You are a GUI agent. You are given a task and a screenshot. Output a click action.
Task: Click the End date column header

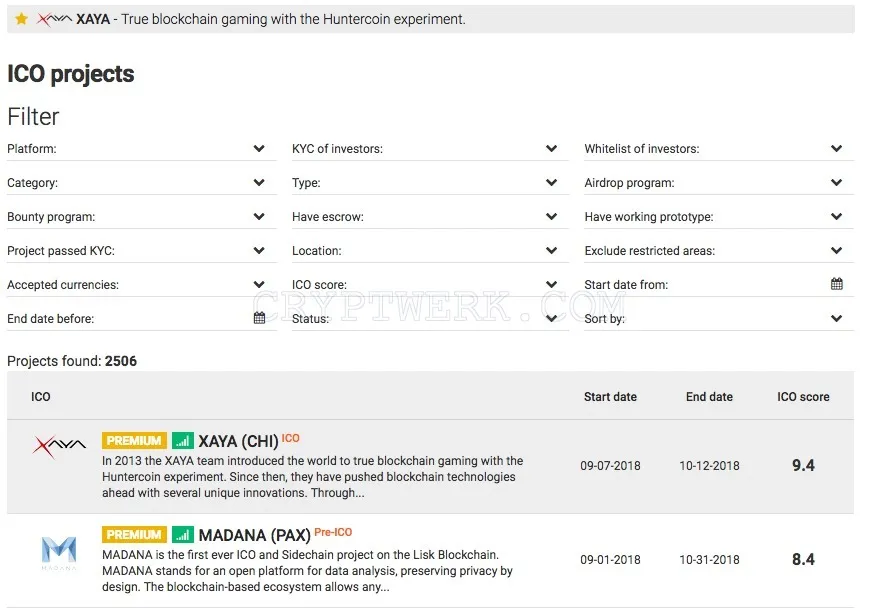pos(709,397)
